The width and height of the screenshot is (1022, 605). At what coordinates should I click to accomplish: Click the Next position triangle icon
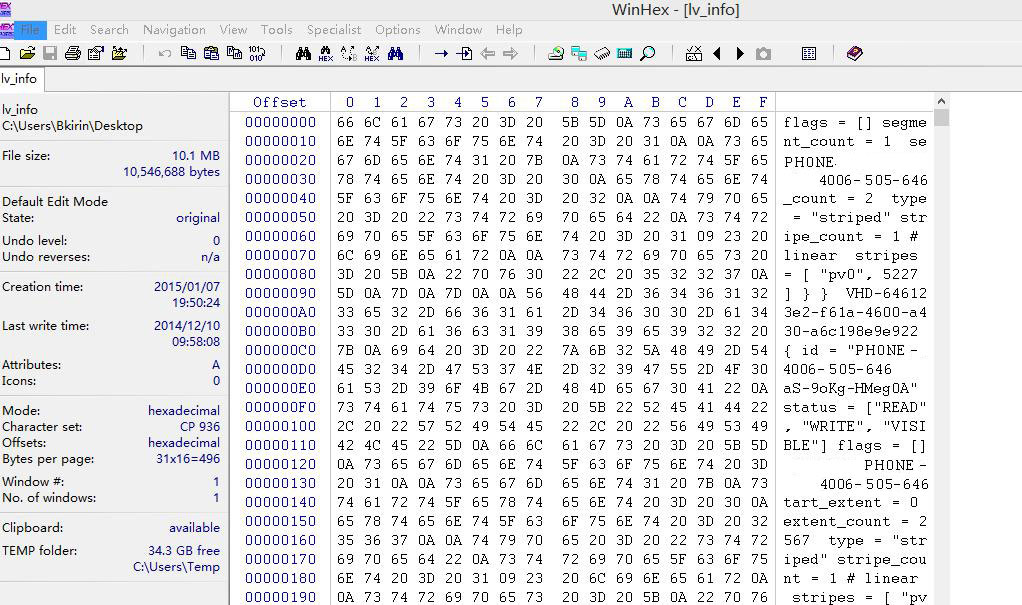(x=740, y=53)
